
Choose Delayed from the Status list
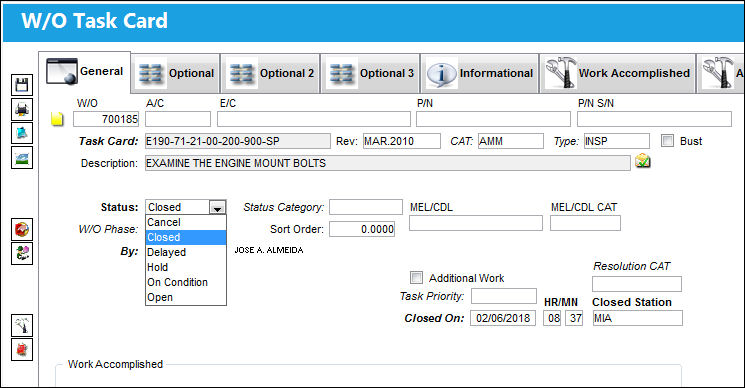[x=186, y=252]
